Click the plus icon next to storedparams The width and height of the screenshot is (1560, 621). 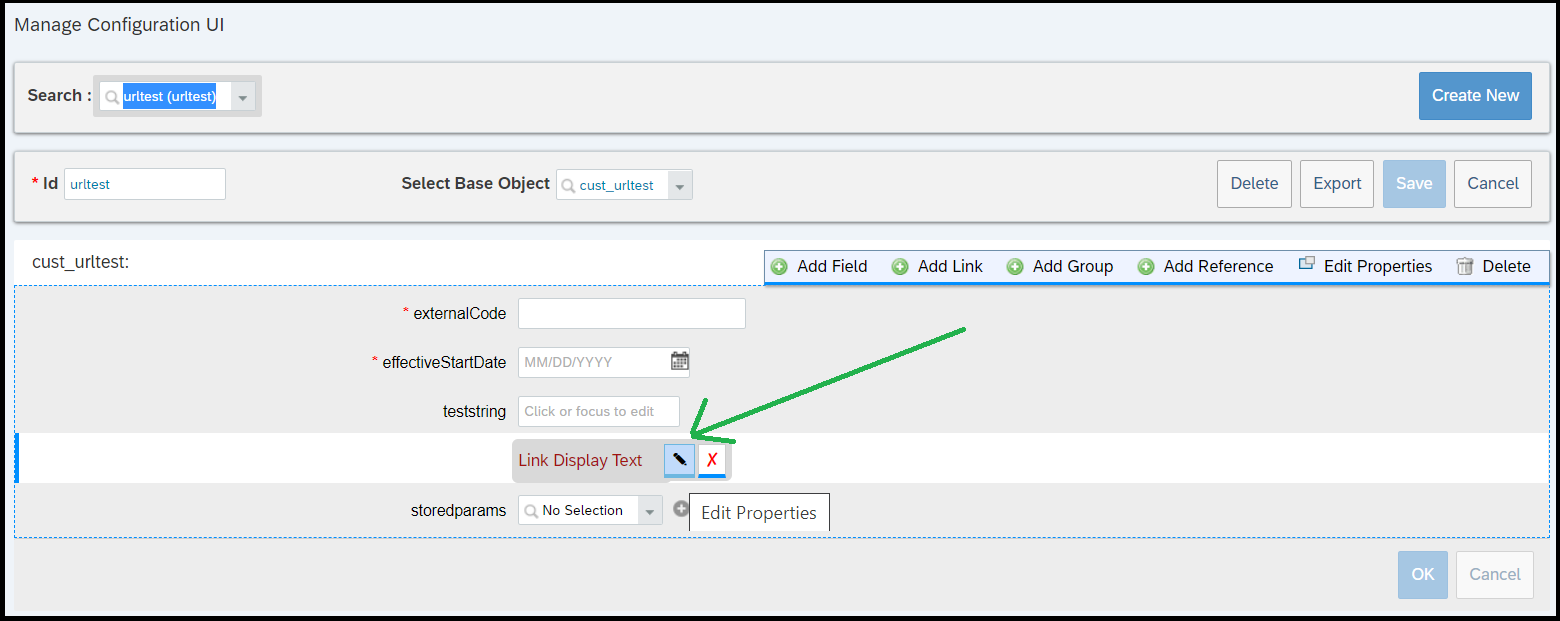pos(681,509)
